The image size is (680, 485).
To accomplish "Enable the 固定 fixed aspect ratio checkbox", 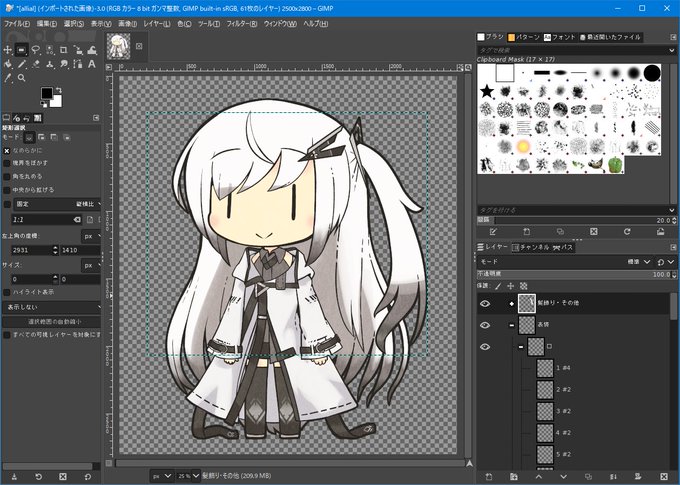I will coord(7,204).
